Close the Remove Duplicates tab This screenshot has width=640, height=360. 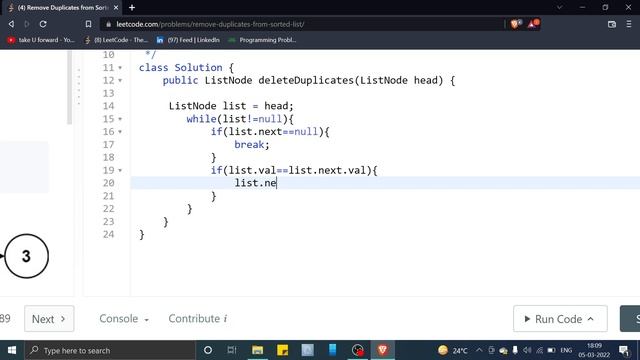click(x=116, y=8)
